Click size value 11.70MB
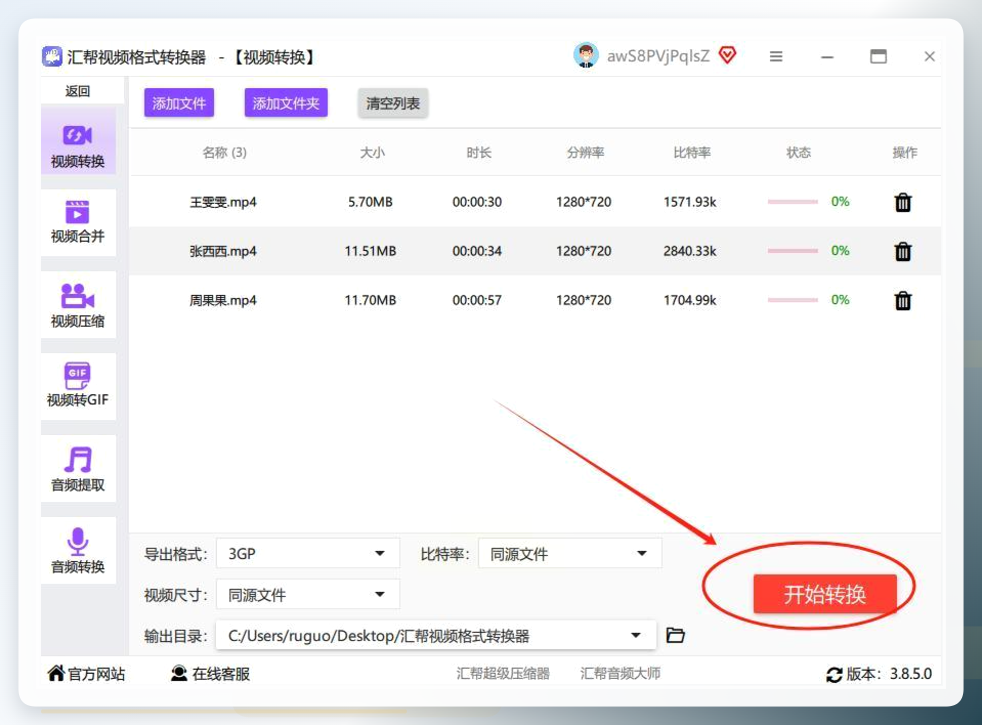The width and height of the screenshot is (982, 725). click(370, 301)
